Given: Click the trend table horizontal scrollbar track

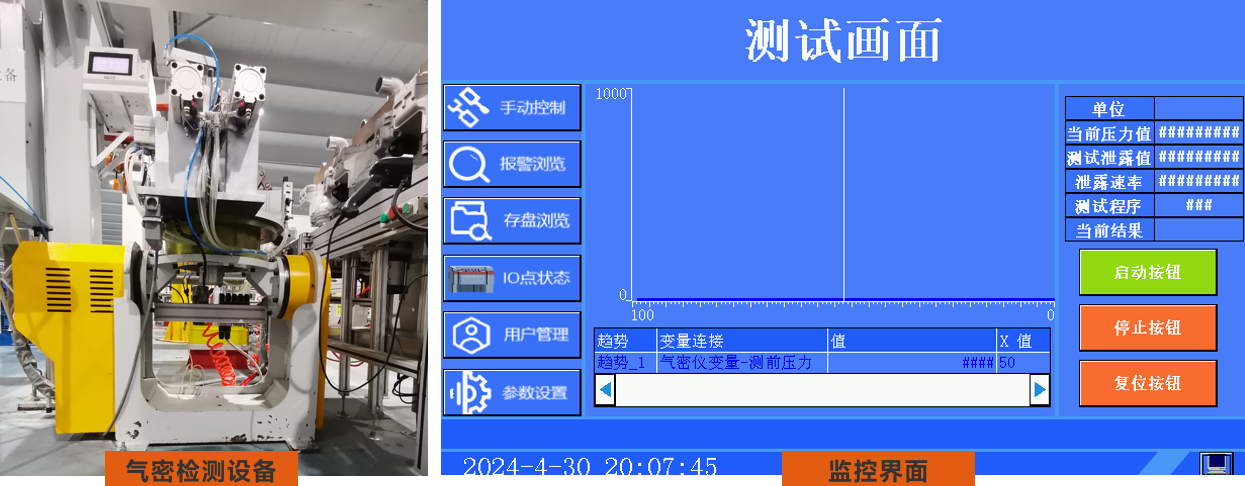Looking at the screenshot, I should (x=822, y=389).
